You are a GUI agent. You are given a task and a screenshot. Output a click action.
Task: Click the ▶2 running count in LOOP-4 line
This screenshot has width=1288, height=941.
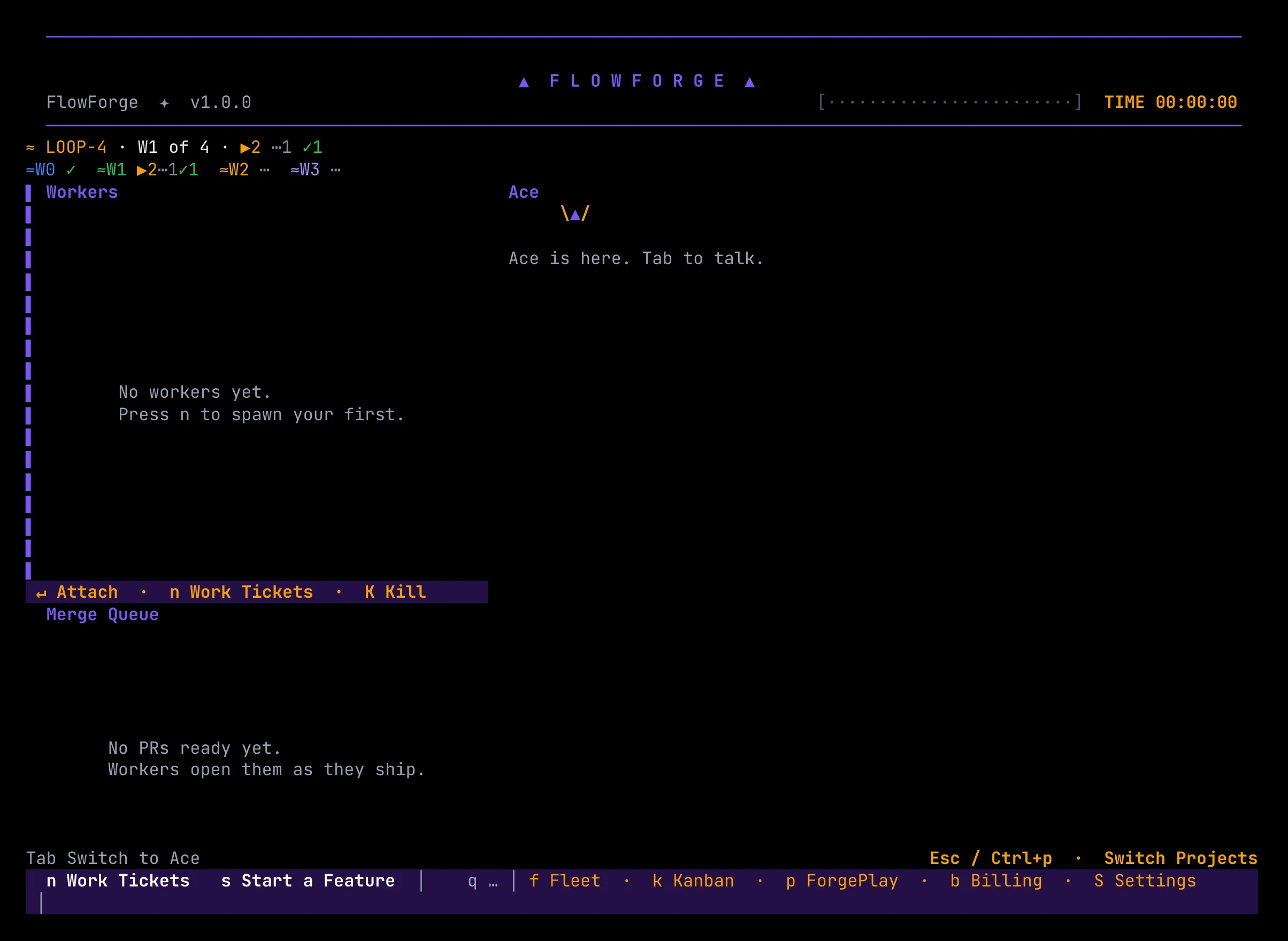250,148
